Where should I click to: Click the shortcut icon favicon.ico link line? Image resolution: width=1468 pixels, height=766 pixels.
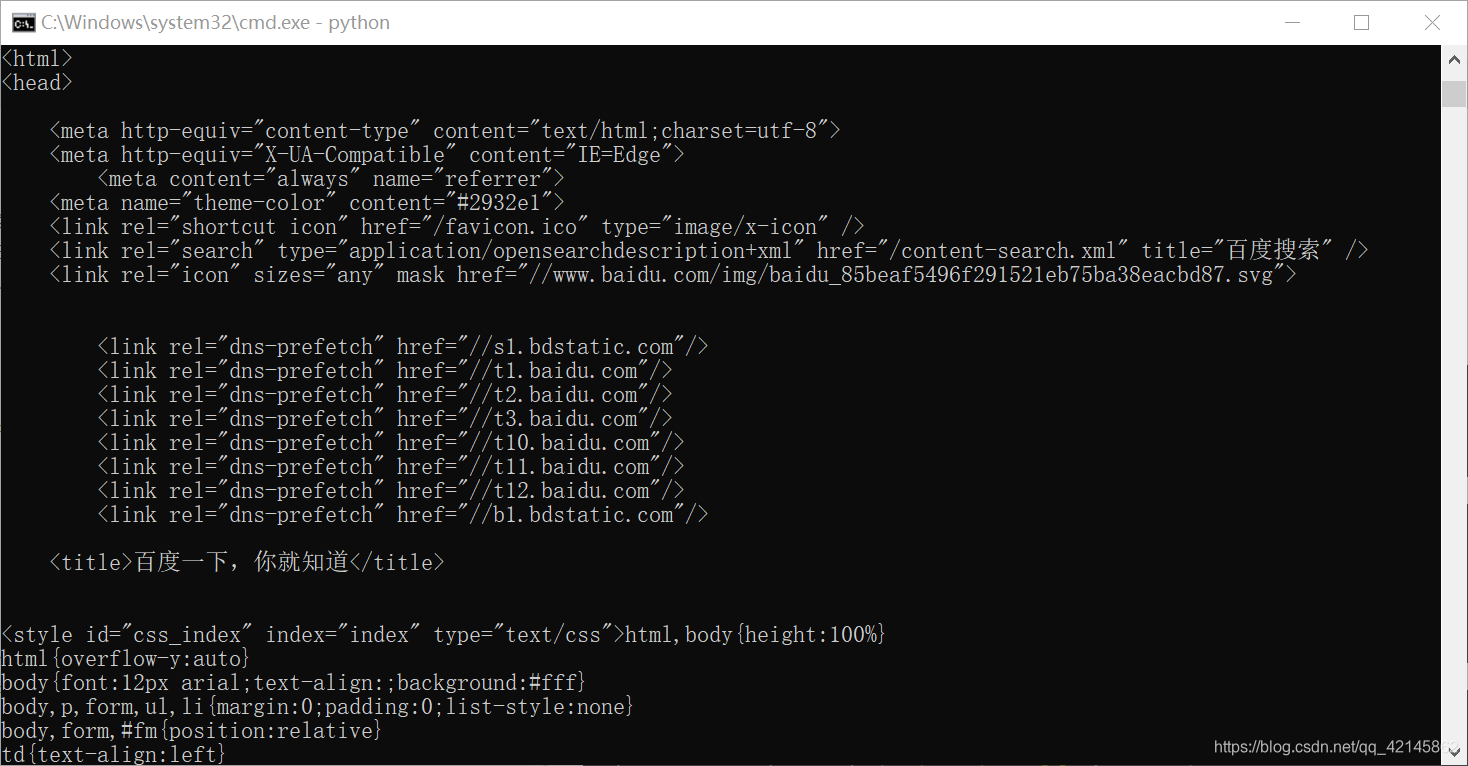click(457, 227)
